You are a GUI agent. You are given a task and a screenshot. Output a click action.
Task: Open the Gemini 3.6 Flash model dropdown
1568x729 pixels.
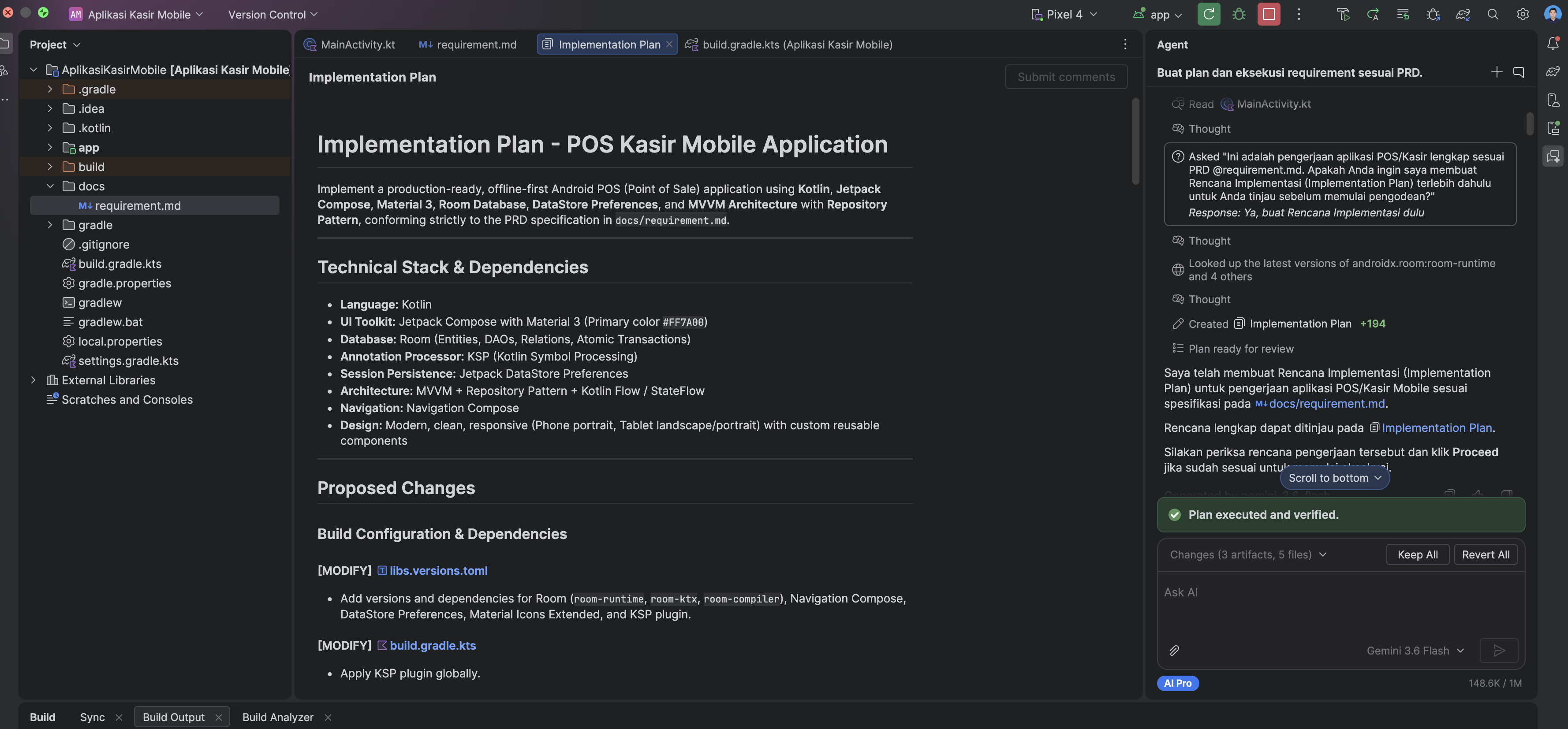tap(1415, 651)
